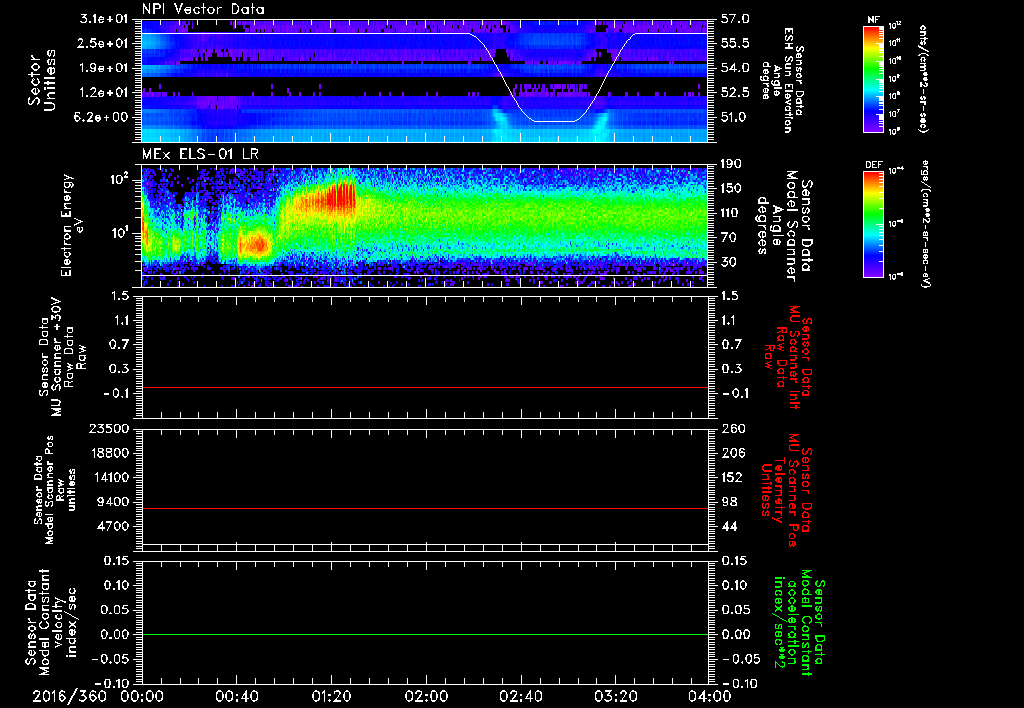Click the 190 scanner angle tick value
This screenshot has height=708, width=1024.
[731, 164]
